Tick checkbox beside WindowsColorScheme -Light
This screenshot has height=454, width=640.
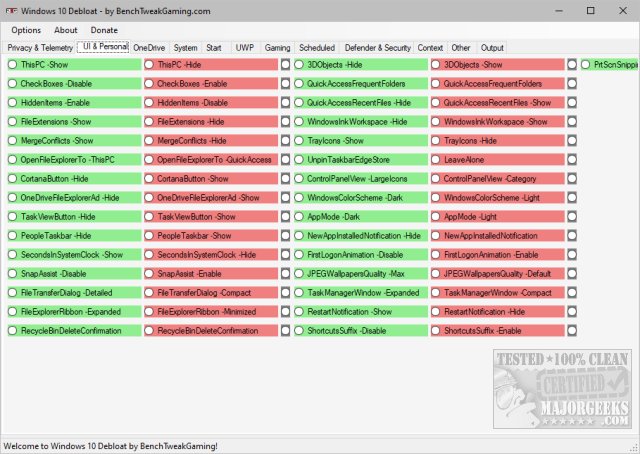pos(572,198)
